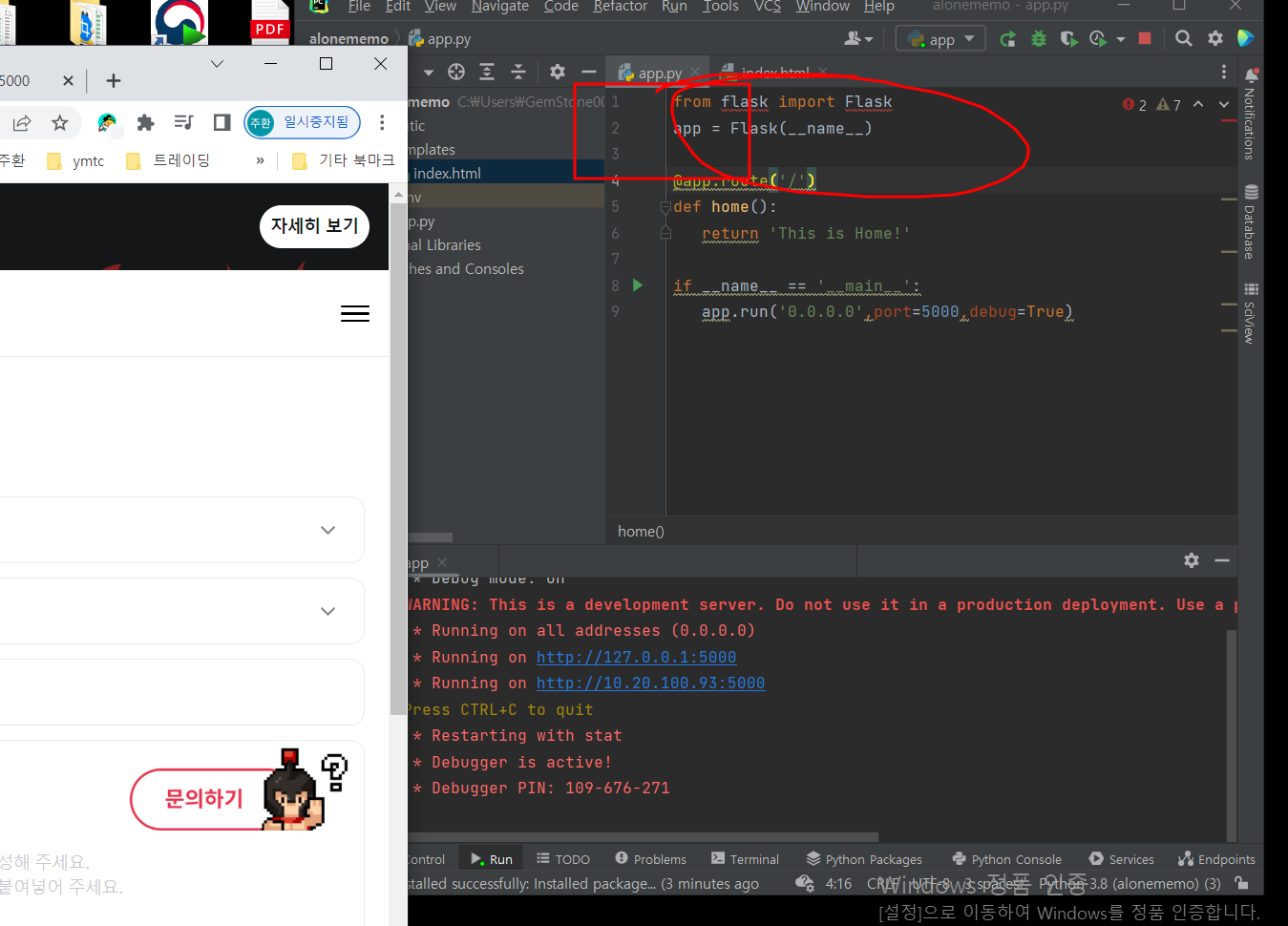
Task: Toggle the Chrome side panel
Action: pyautogui.click(x=222, y=122)
